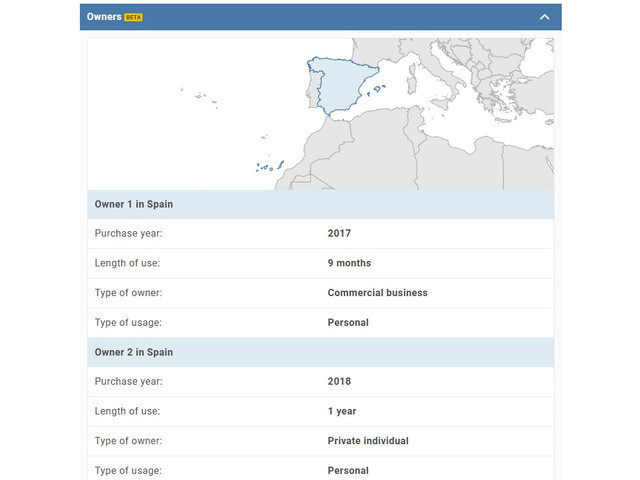Click the BETA badge
Viewport: 640px width, 480px height.
133,17
